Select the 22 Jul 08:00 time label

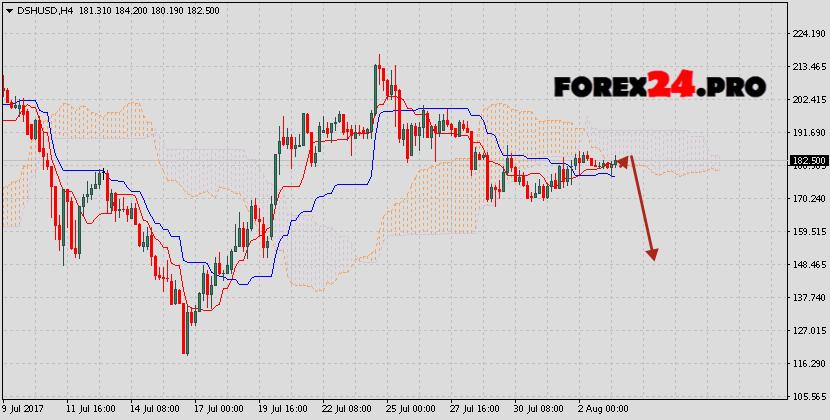pos(348,409)
